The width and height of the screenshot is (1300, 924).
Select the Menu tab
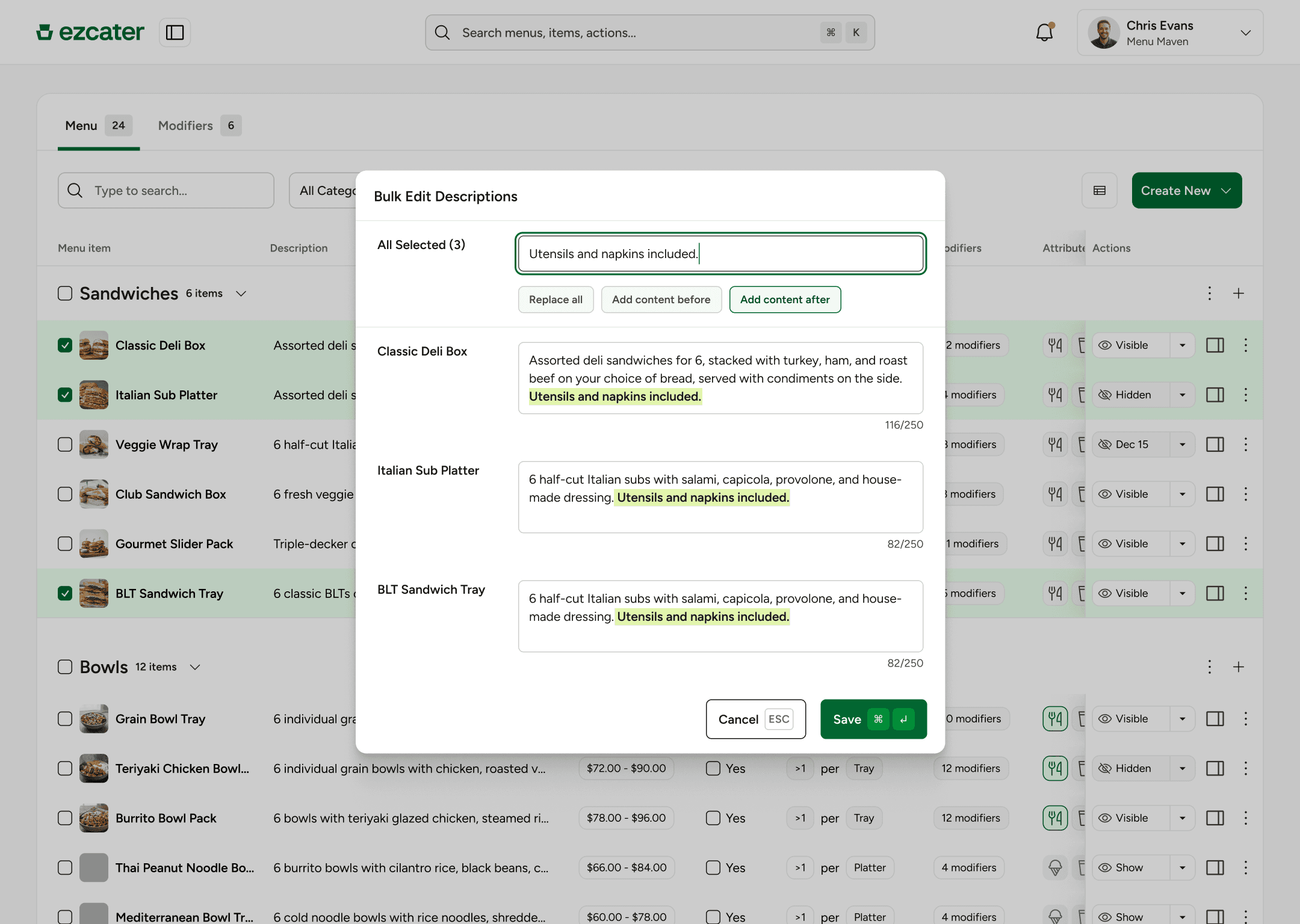[x=81, y=125]
